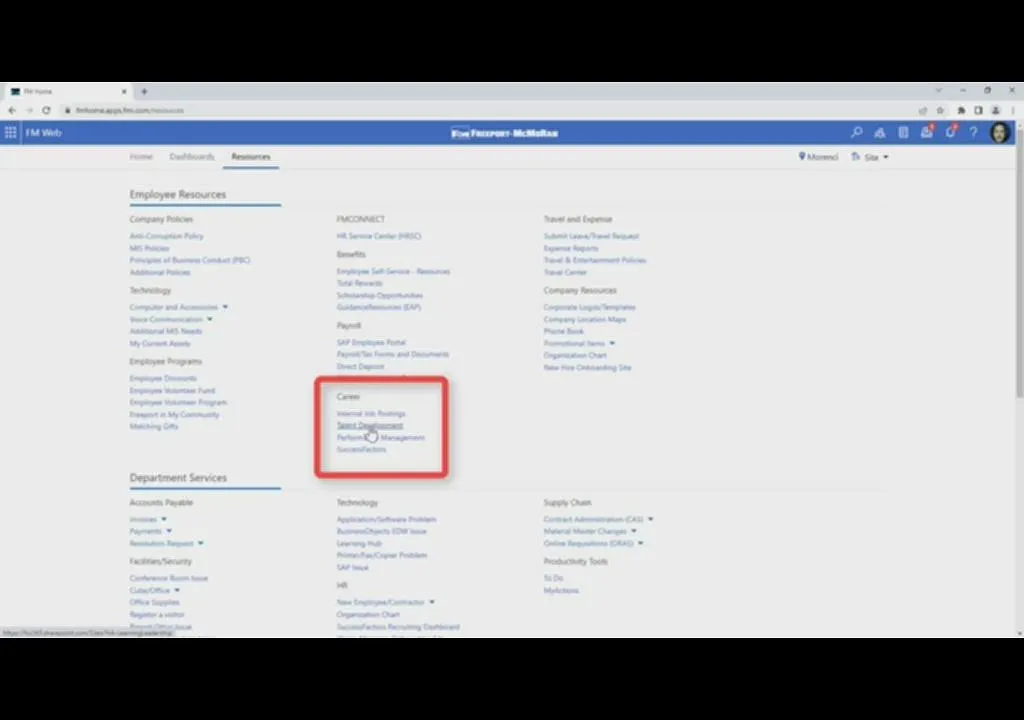Open the help question mark icon

(973, 133)
